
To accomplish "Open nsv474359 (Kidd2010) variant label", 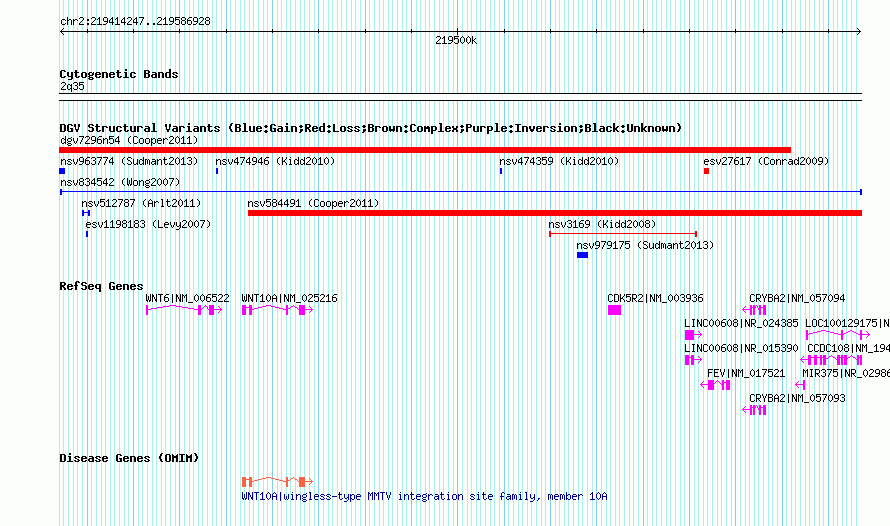I will [x=559, y=161].
